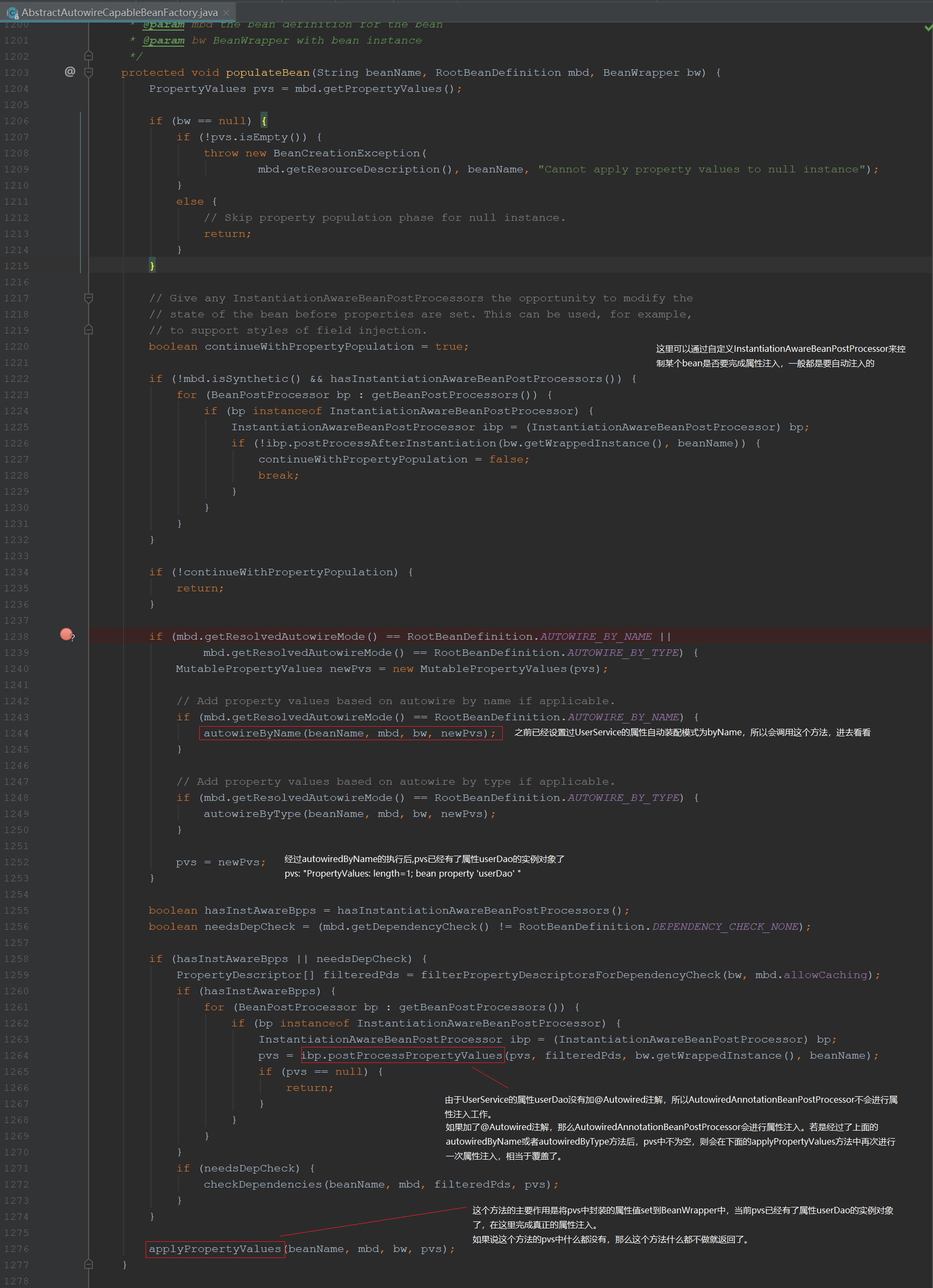Click hasInstantiationAwareBeanPostProcessors on line 1222
Image resolution: width=933 pixels, height=1288 pixels.
click(x=466, y=379)
